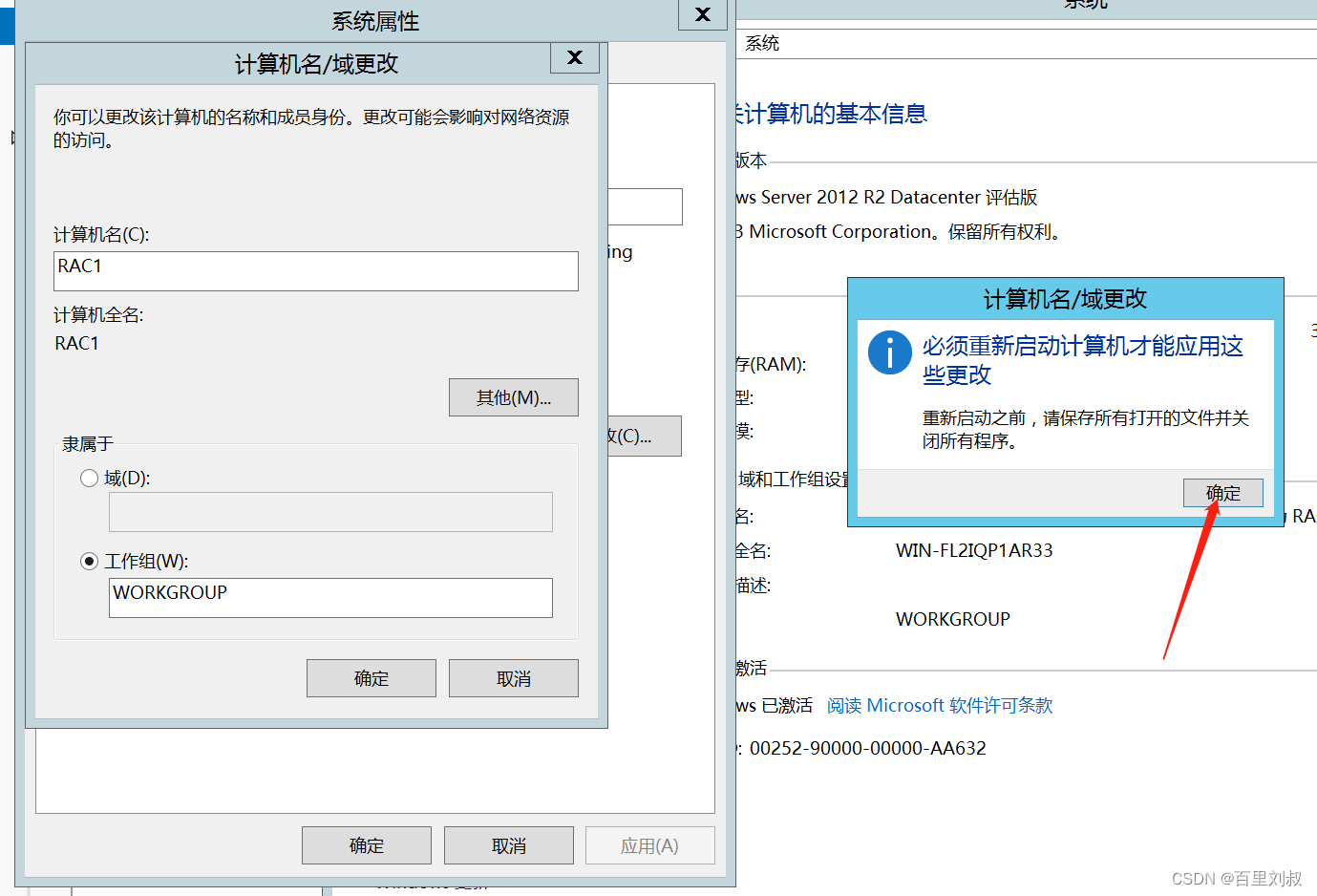
Task: Click WORKGROUP text in System window
Action: [x=953, y=619]
